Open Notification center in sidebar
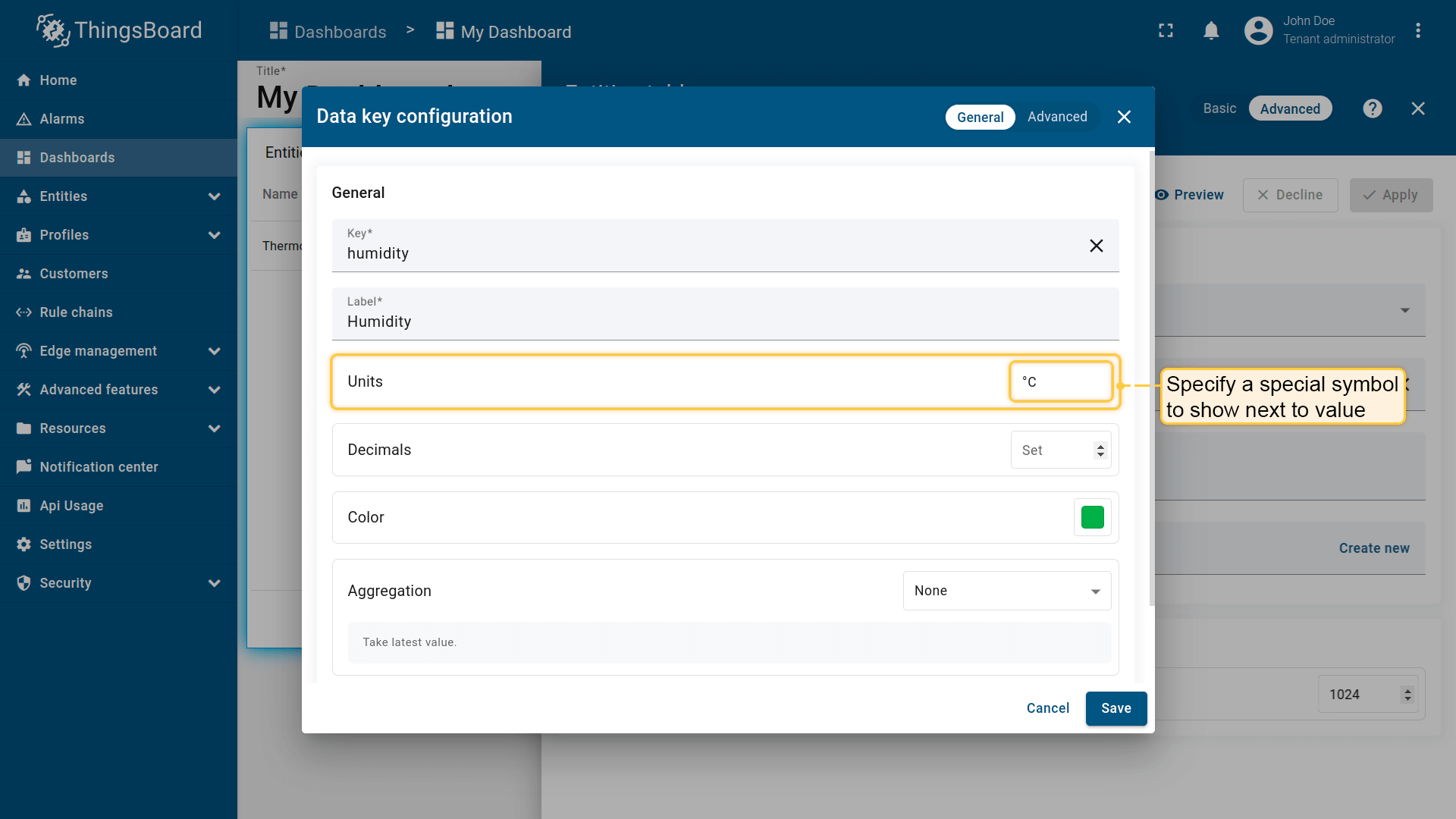The height and width of the screenshot is (819, 1456). 99,467
